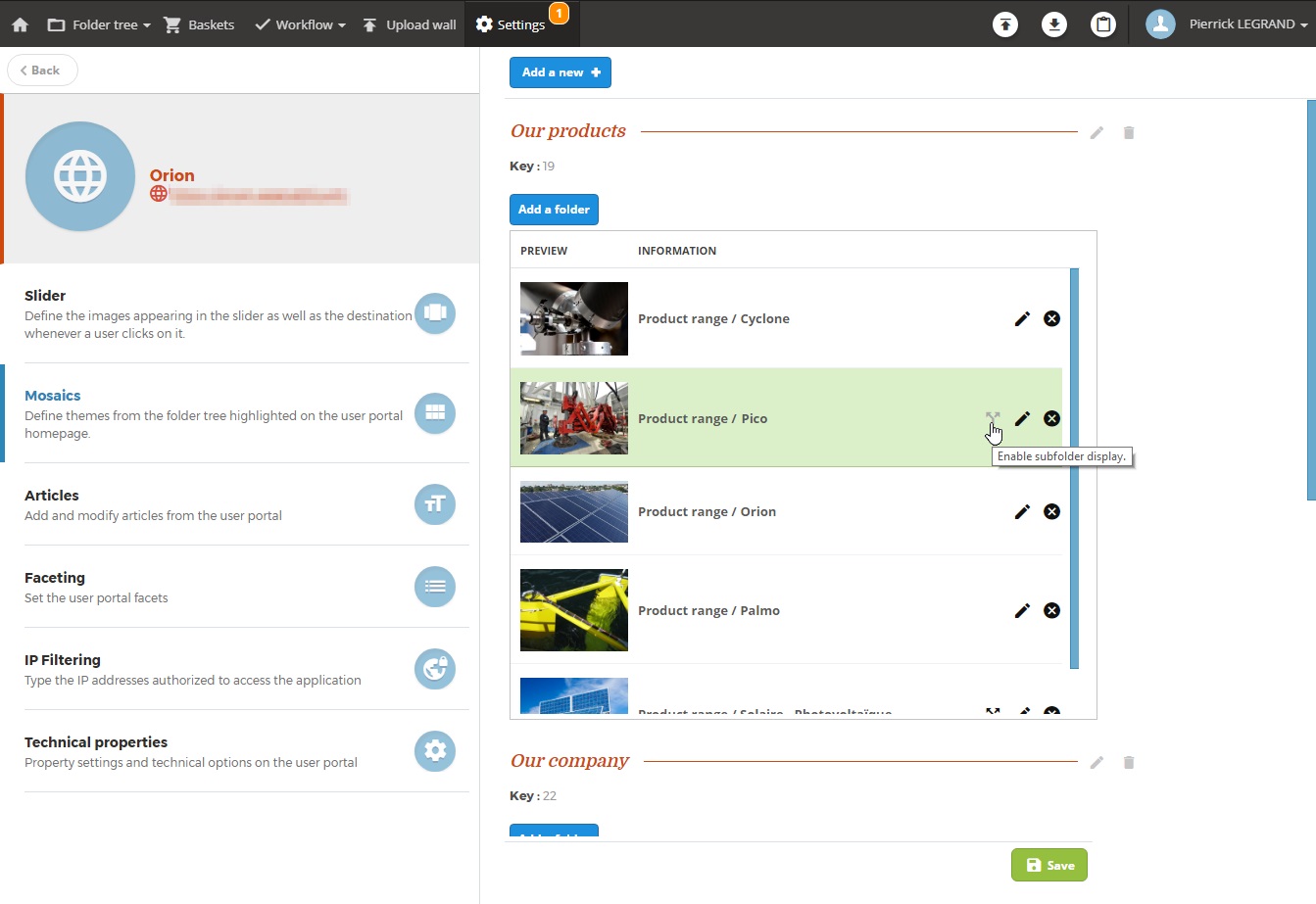
Task: Open the Baskets menu item
Action: pos(200,24)
